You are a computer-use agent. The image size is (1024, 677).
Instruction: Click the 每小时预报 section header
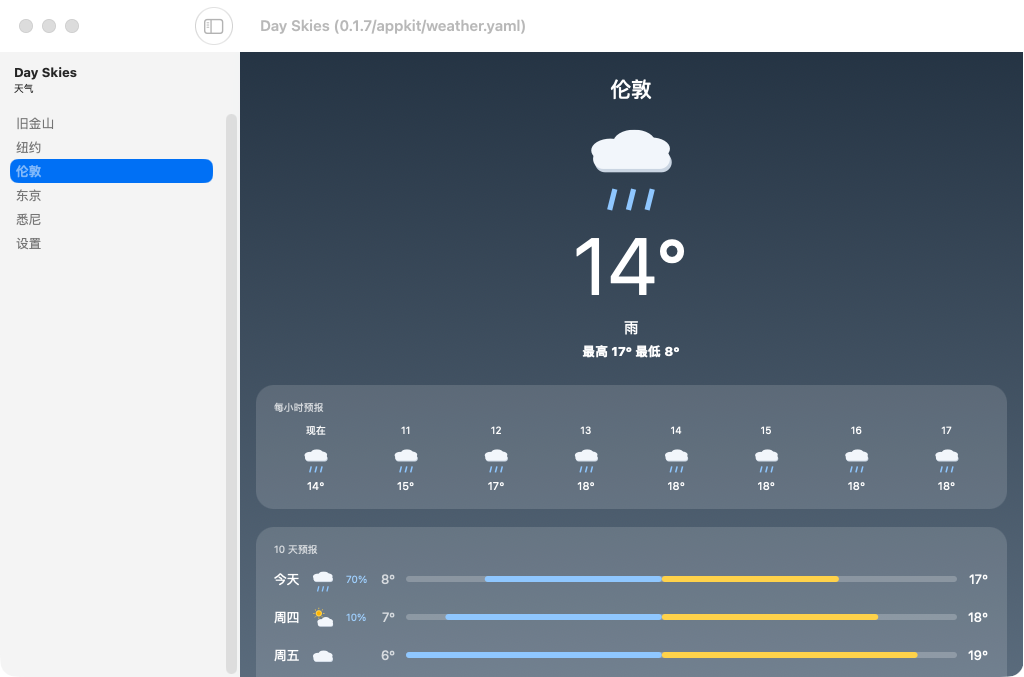point(298,407)
